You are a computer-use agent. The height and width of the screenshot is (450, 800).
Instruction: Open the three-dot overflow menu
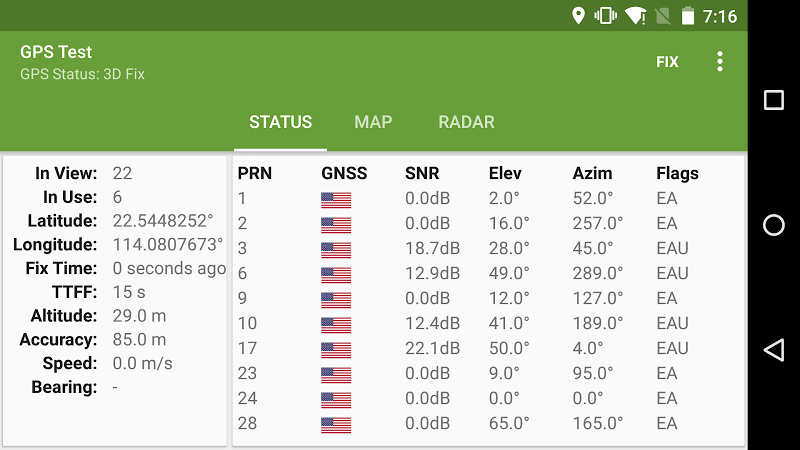point(719,62)
